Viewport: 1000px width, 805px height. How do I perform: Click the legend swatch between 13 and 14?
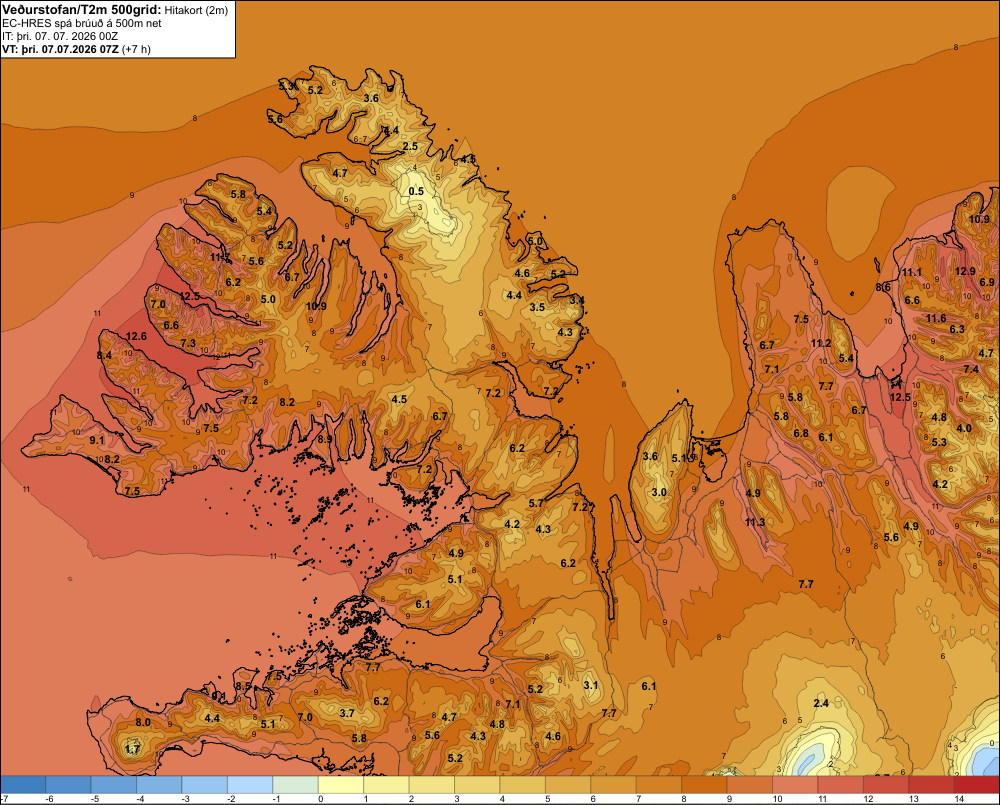point(932,785)
